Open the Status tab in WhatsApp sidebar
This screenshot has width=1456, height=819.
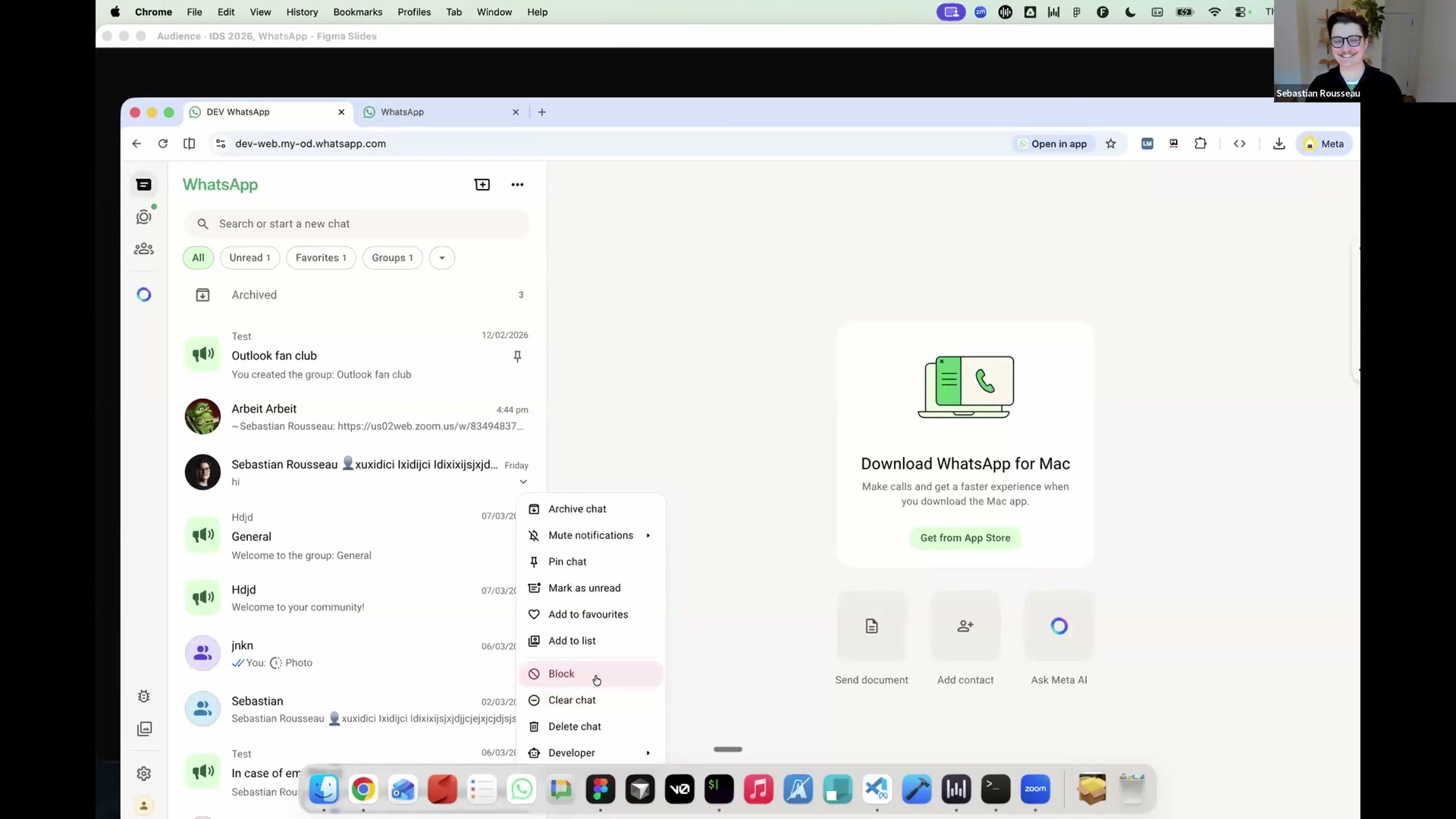pyautogui.click(x=144, y=217)
